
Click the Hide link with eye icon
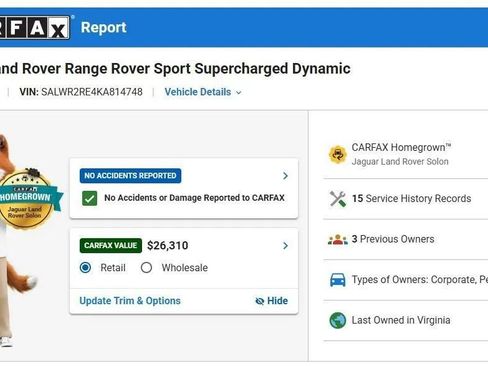pos(271,301)
